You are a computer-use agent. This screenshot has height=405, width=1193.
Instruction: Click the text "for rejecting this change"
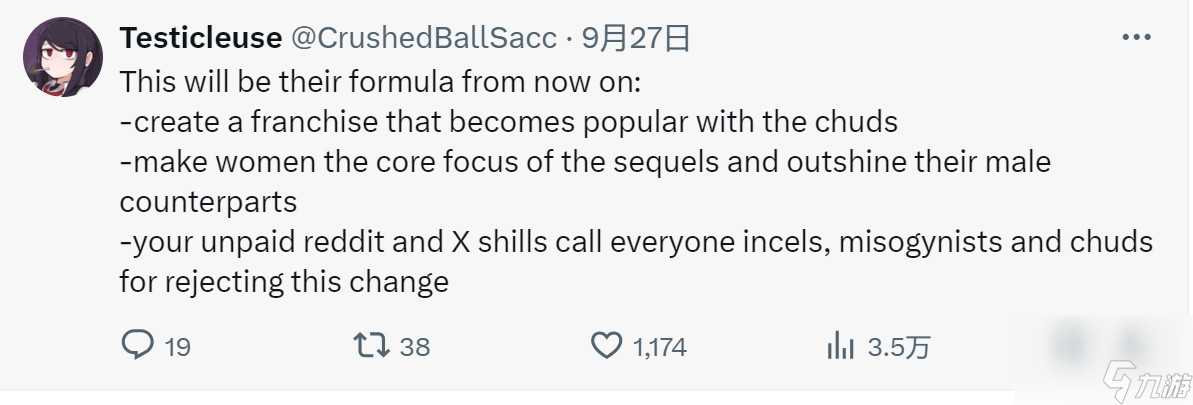click(284, 281)
